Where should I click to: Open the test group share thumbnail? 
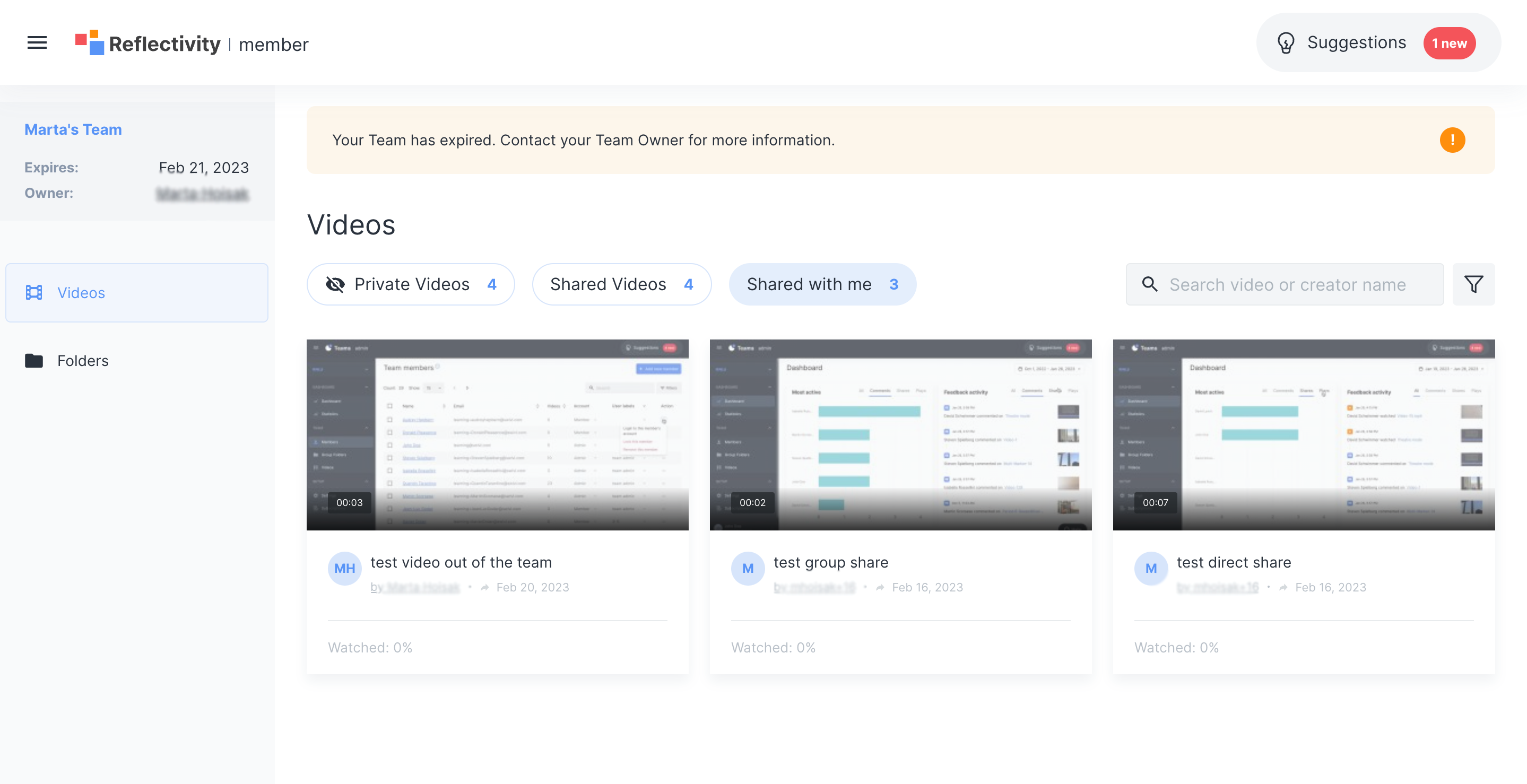point(900,434)
